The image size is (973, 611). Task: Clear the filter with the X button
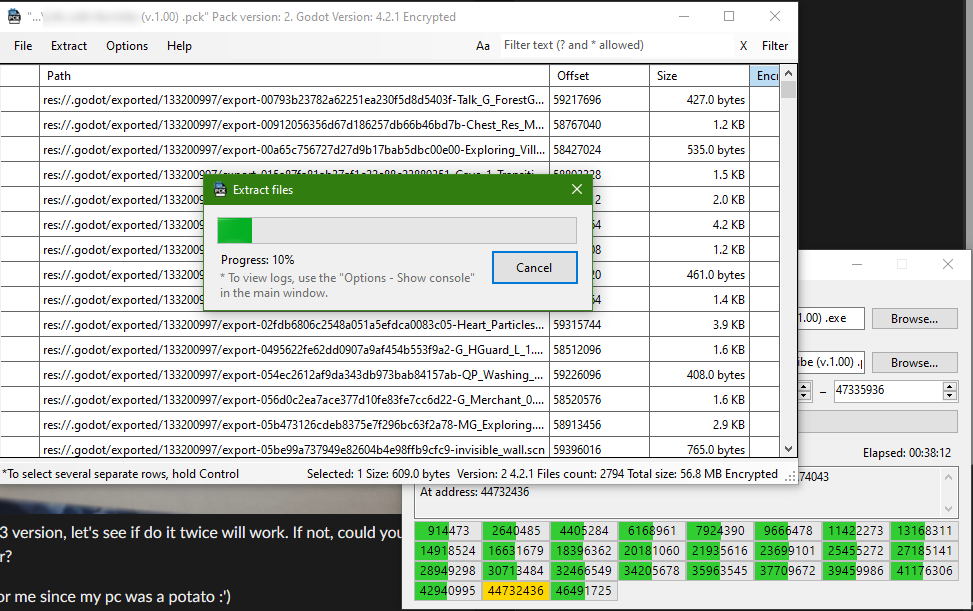(x=743, y=46)
